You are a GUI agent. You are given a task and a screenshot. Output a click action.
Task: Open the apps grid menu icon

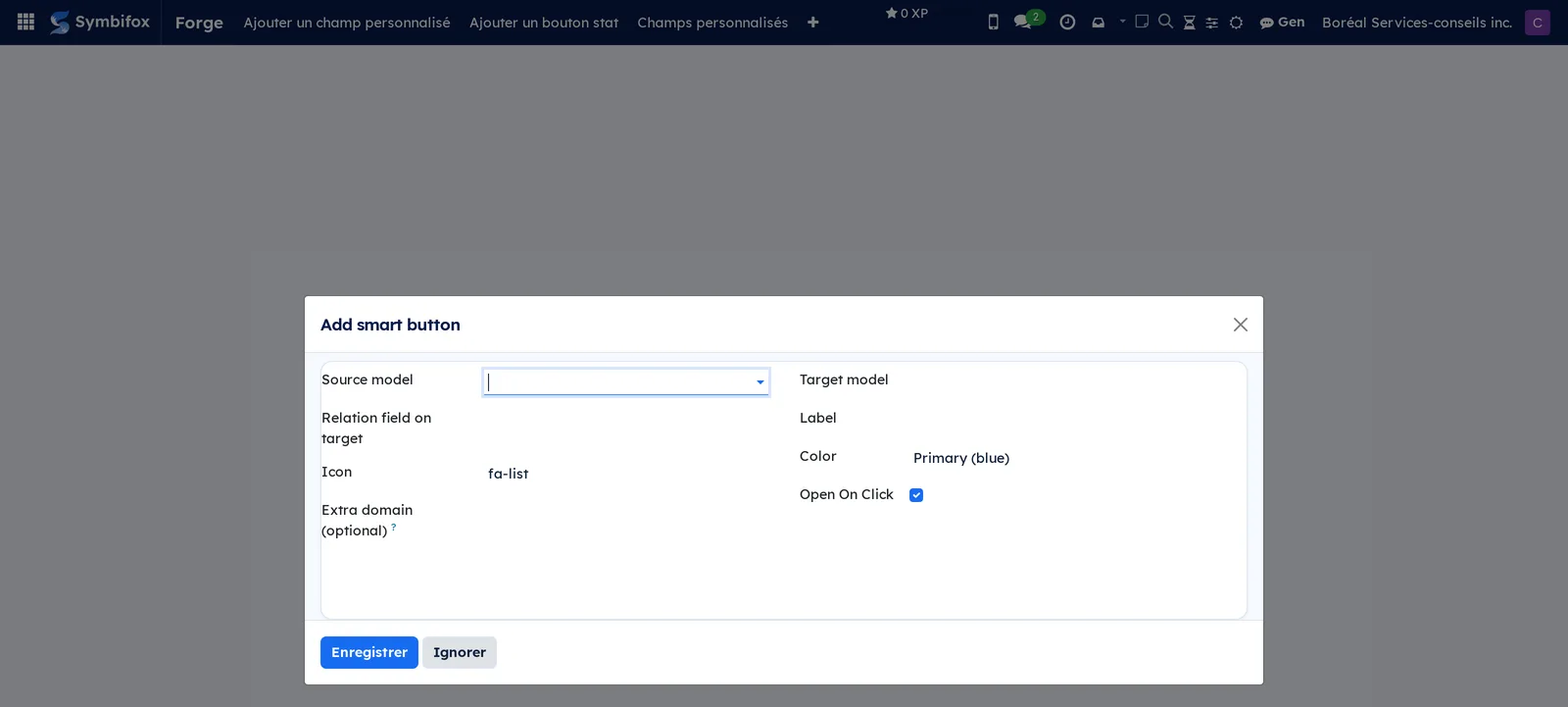(26, 22)
